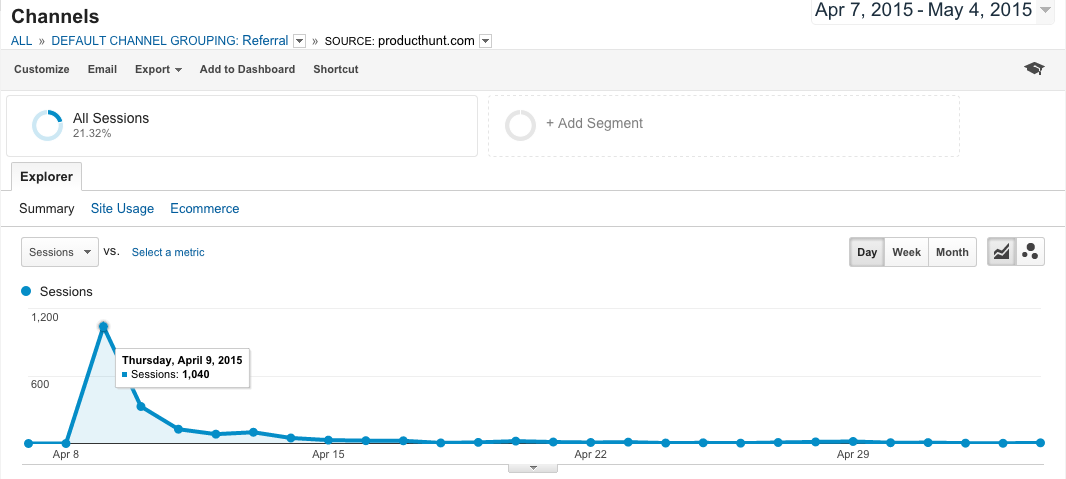
Task: Open the Export menu
Action: coord(158,69)
